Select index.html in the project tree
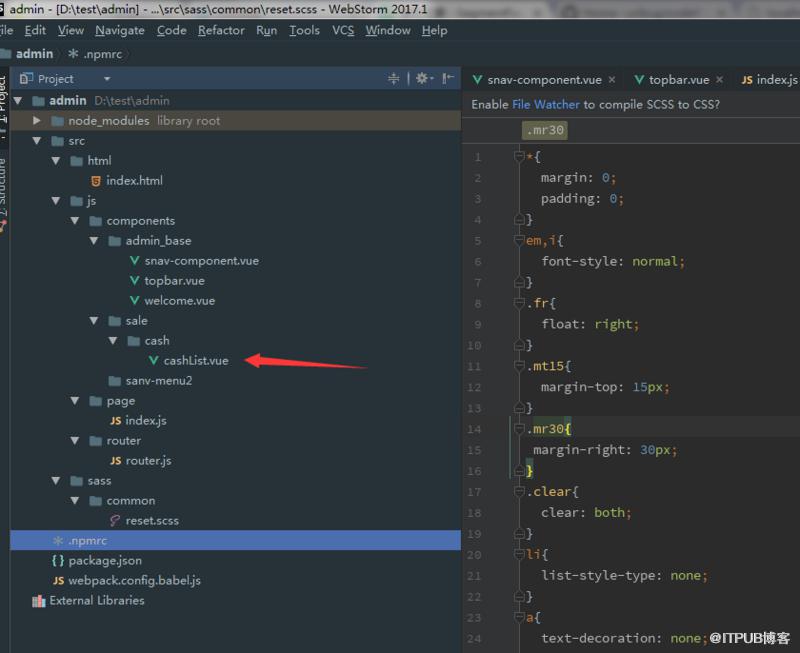Screen dimensions: 800x653 [134, 181]
